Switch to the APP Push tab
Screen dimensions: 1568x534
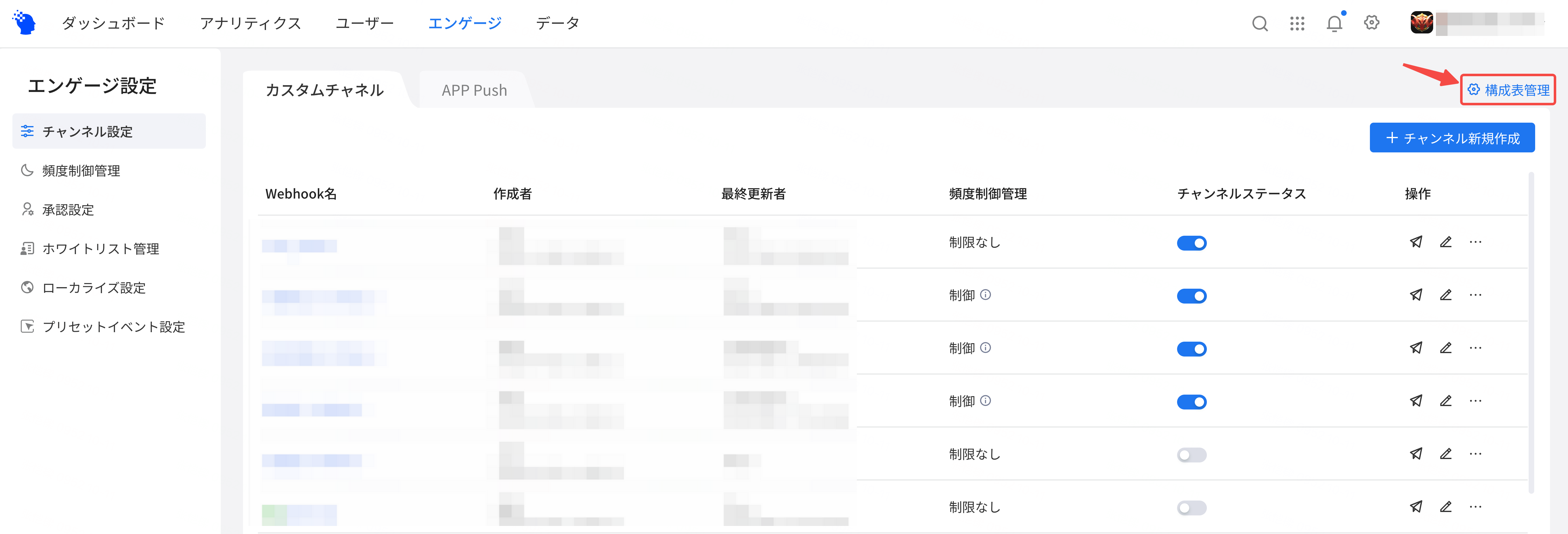[474, 90]
